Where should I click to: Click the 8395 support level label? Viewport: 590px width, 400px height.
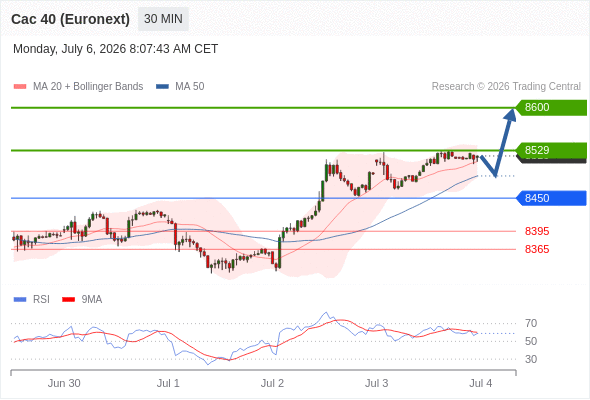[537, 231]
